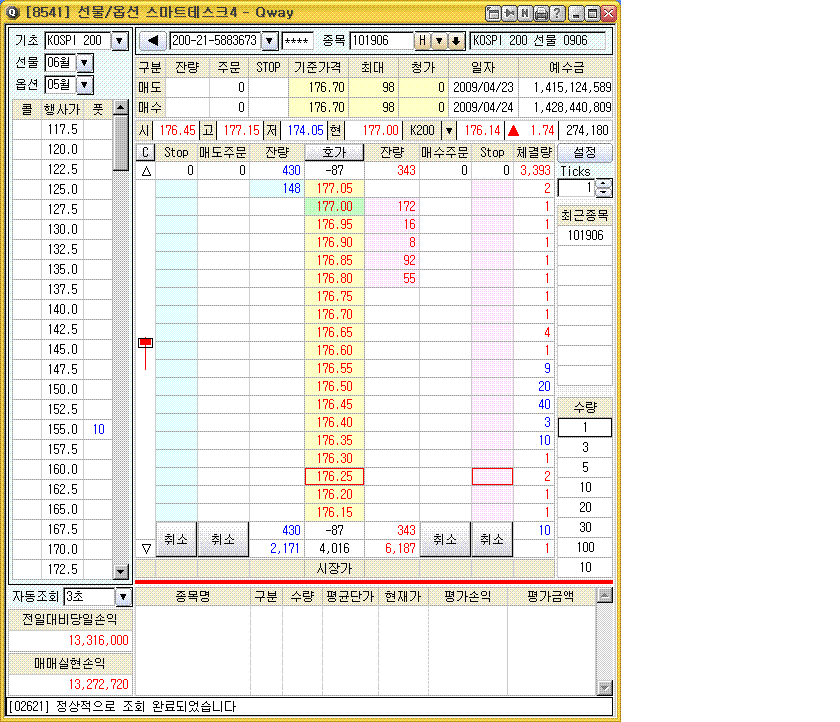Screen dimensions: 840x722
Task: Open the 옵션 05월 month dropdown
Action: [x=85, y=85]
